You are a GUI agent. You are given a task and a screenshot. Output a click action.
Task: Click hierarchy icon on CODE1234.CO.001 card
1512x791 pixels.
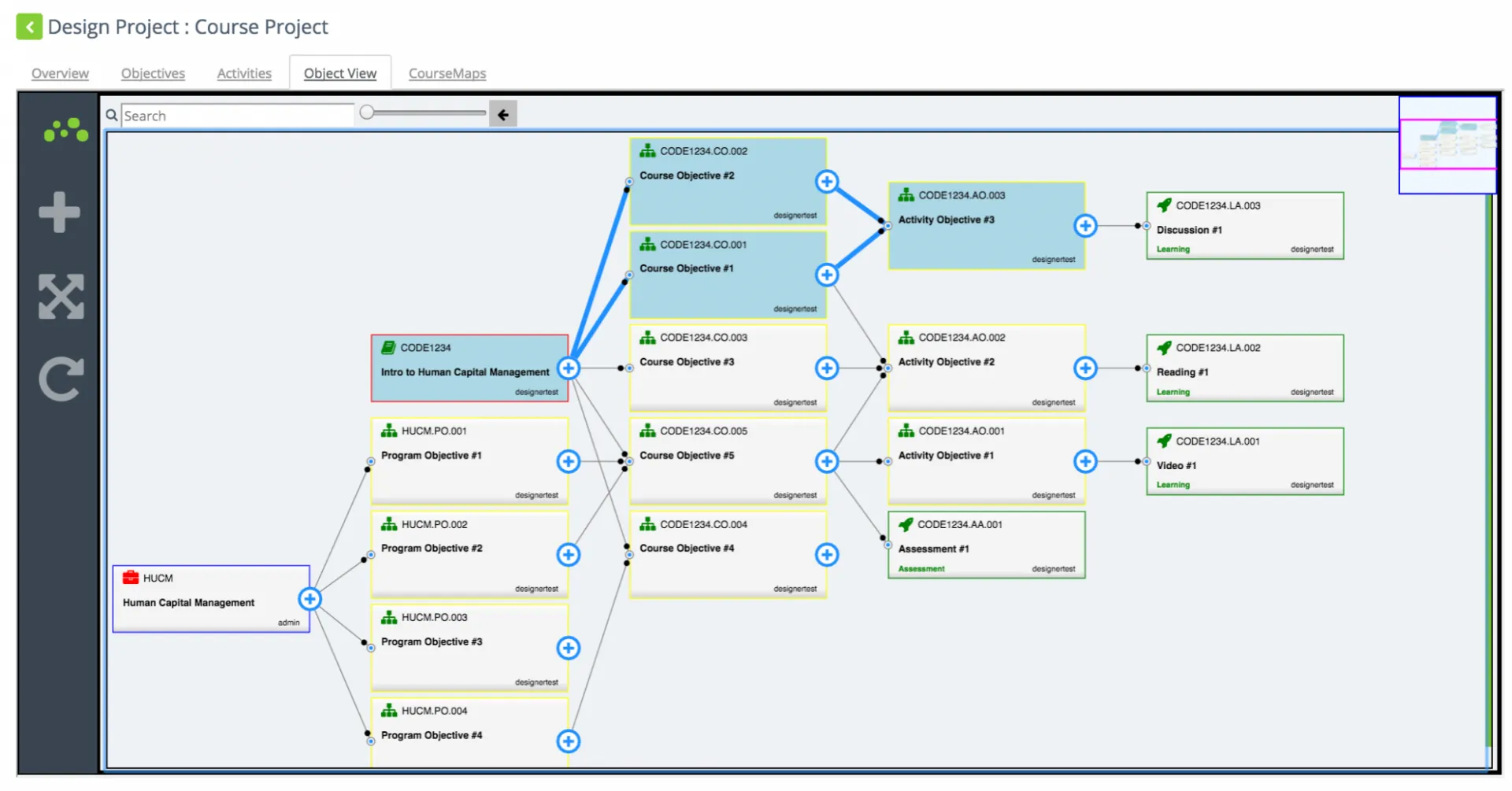point(647,244)
